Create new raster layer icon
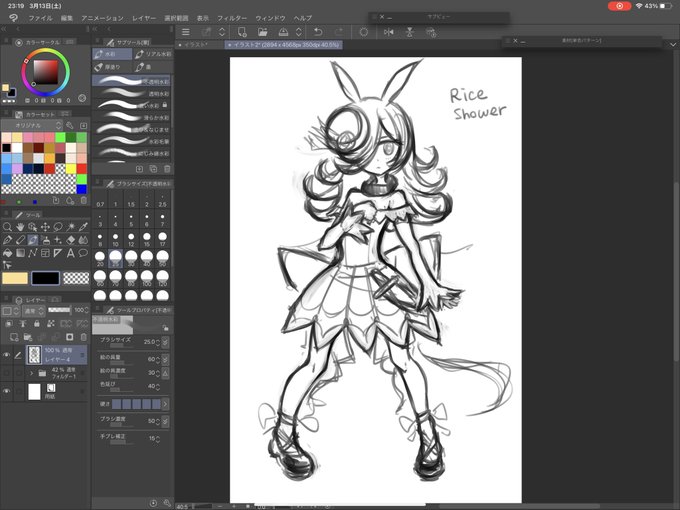 (13, 337)
